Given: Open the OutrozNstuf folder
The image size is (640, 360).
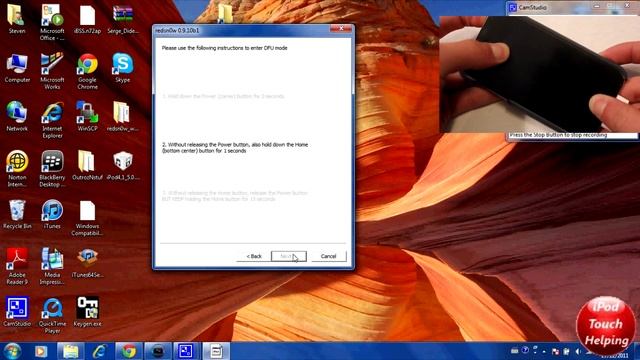Looking at the screenshot, I should point(87,165).
